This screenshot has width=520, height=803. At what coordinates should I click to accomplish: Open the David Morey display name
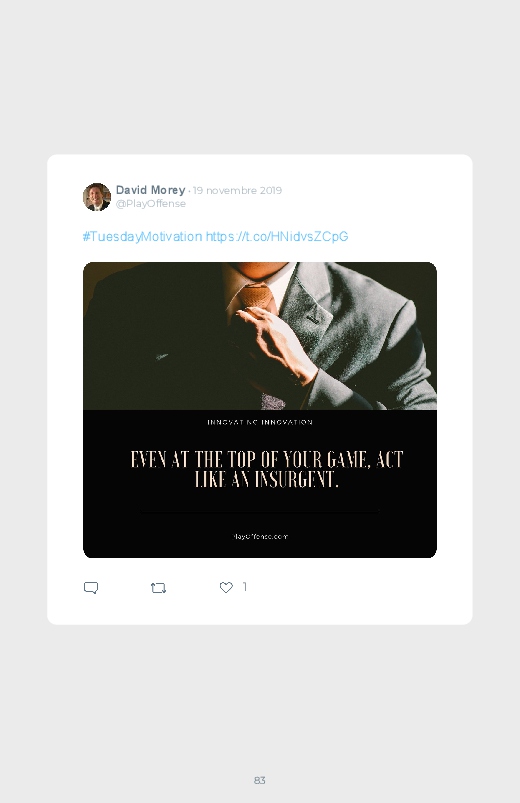point(150,190)
